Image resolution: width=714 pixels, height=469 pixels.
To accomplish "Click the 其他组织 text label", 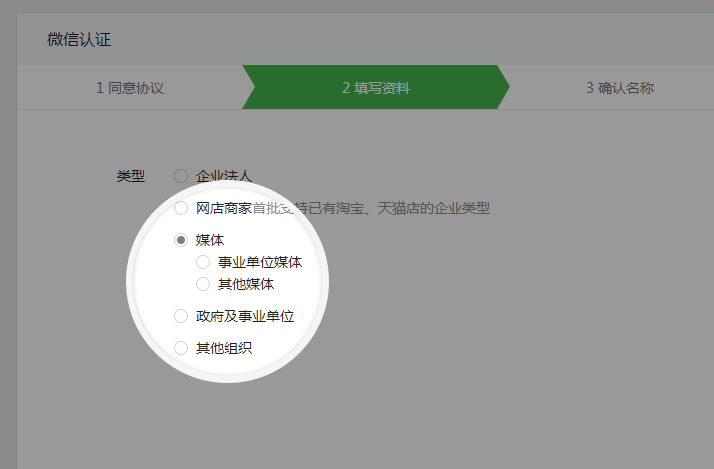I will pyautogui.click(x=224, y=348).
